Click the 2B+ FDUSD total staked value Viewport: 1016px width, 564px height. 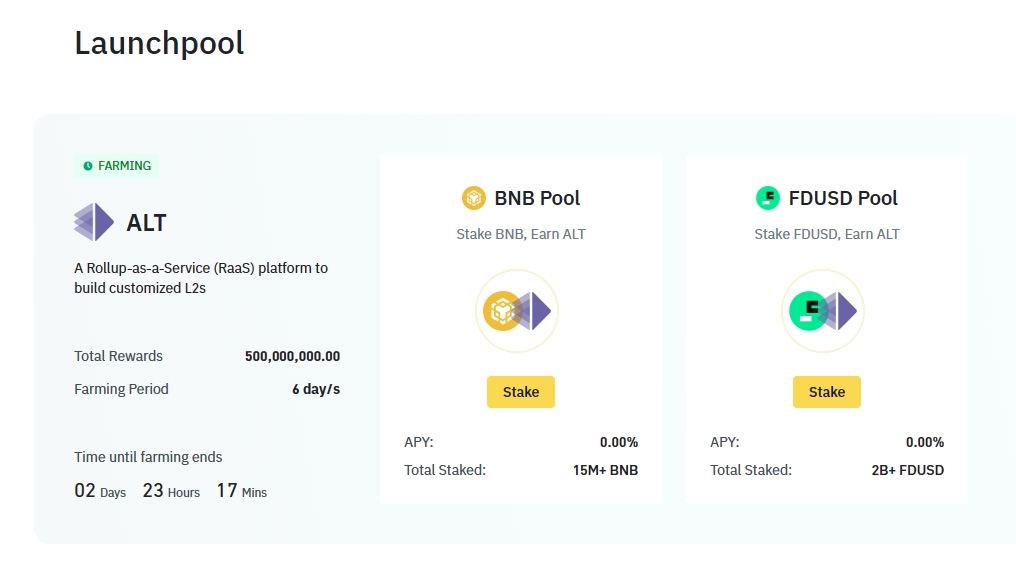point(907,470)
